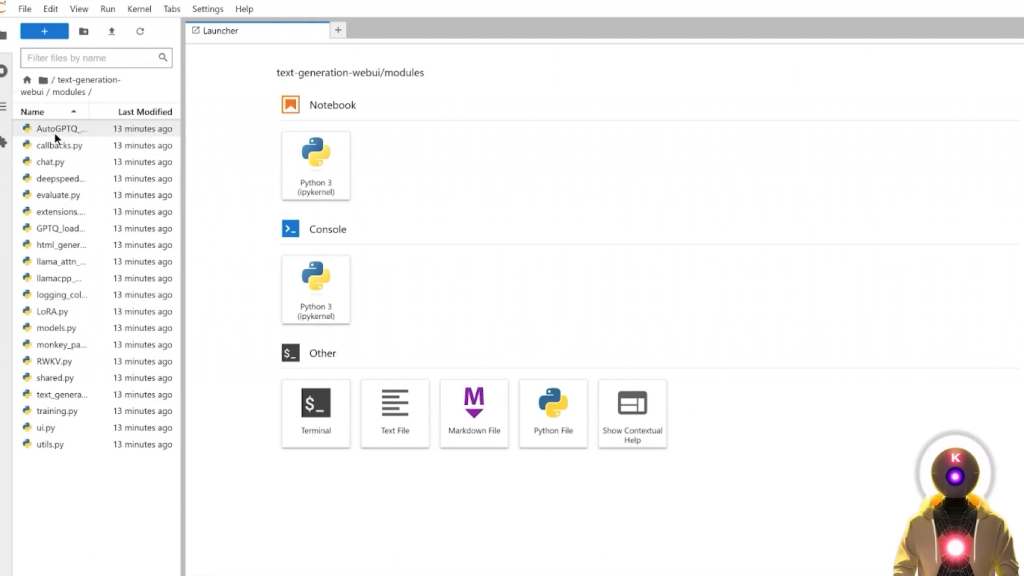
Task: Sort files by Name column header
Action: pos(49,112)
